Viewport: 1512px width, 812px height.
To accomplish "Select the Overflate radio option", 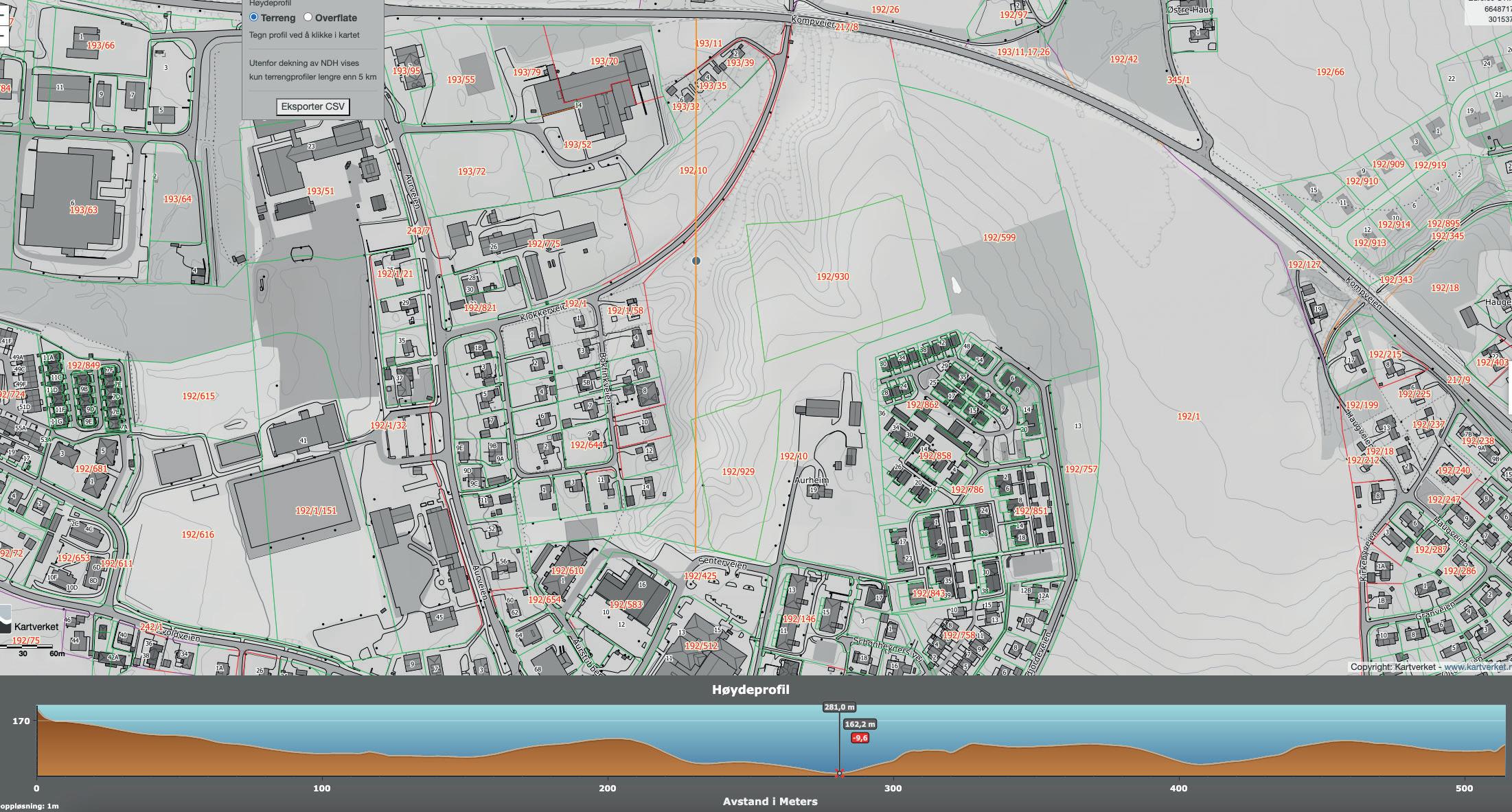I will [308, 17].
